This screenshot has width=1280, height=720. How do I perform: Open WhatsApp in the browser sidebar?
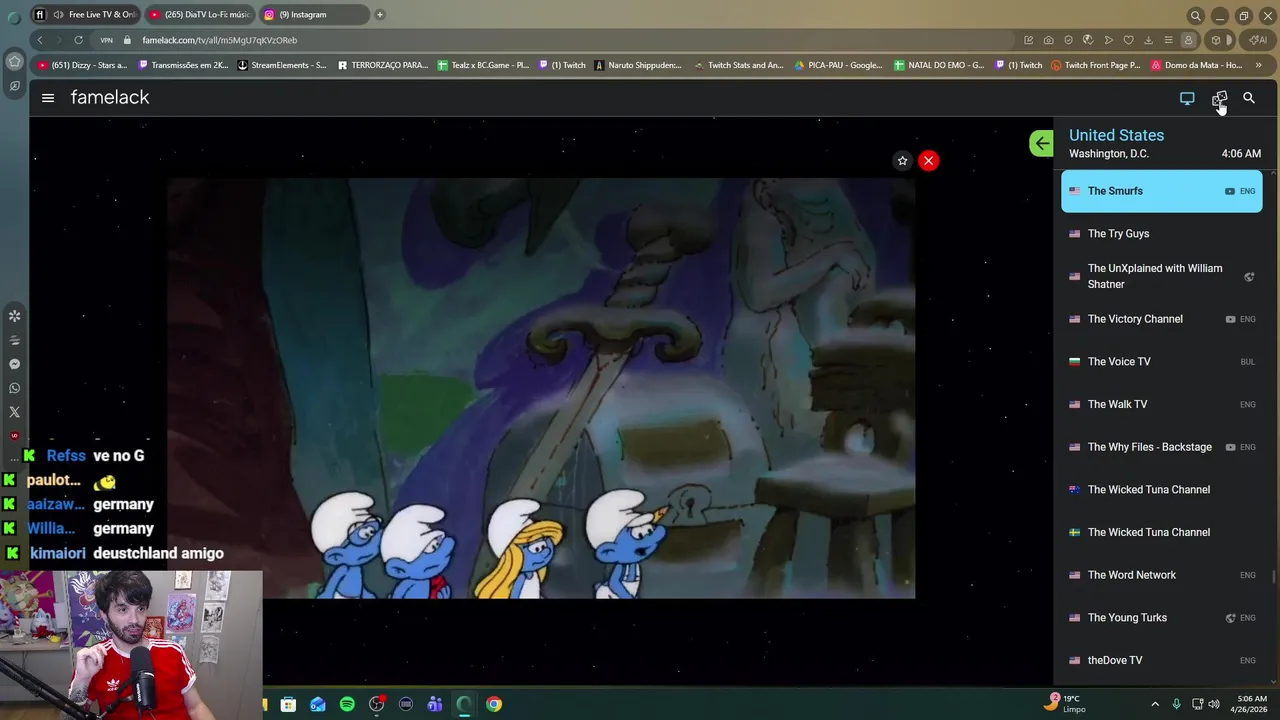click(14, 388)
